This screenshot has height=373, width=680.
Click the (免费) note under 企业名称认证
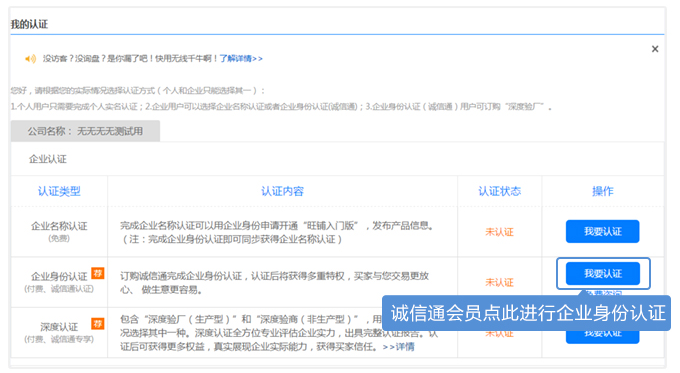(x=59, y=239)
